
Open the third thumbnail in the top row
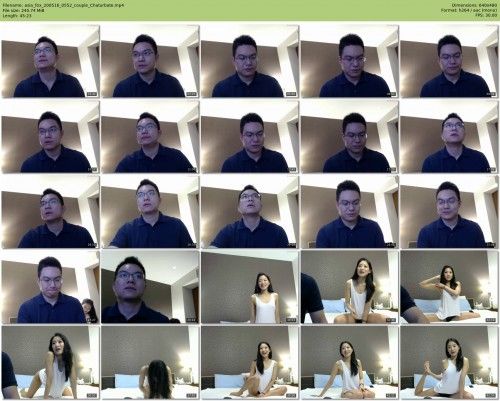pos(250,61)
